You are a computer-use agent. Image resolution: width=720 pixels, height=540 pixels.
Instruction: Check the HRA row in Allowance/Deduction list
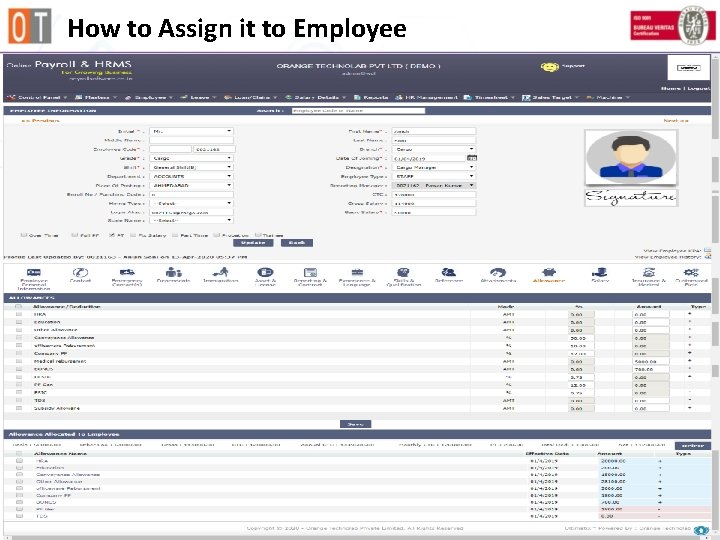[x=19, y=315]
